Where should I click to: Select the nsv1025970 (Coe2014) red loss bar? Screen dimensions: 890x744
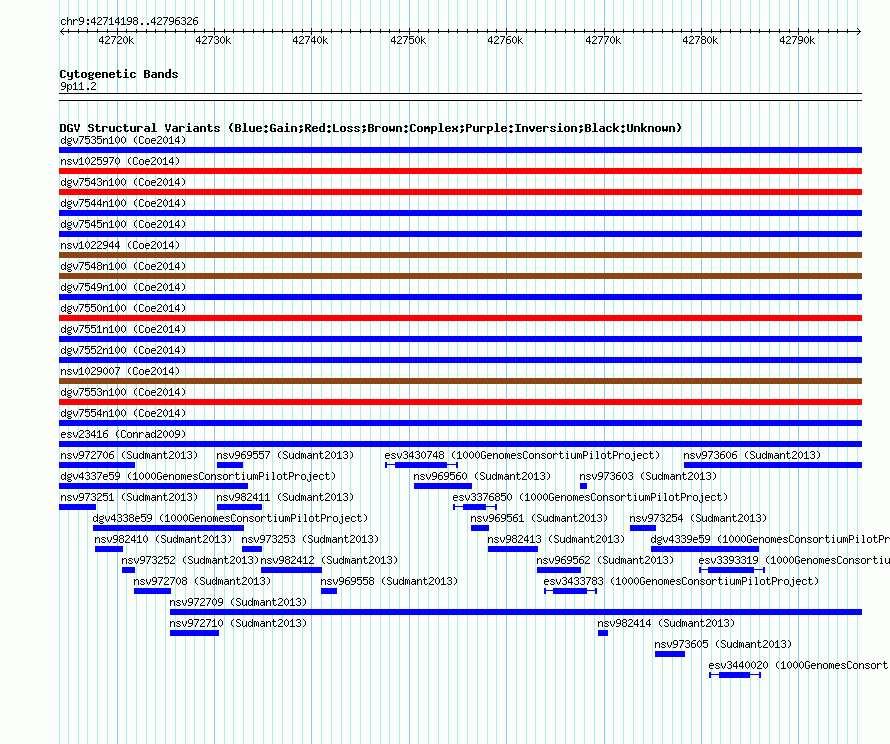[x=460, y=171]
